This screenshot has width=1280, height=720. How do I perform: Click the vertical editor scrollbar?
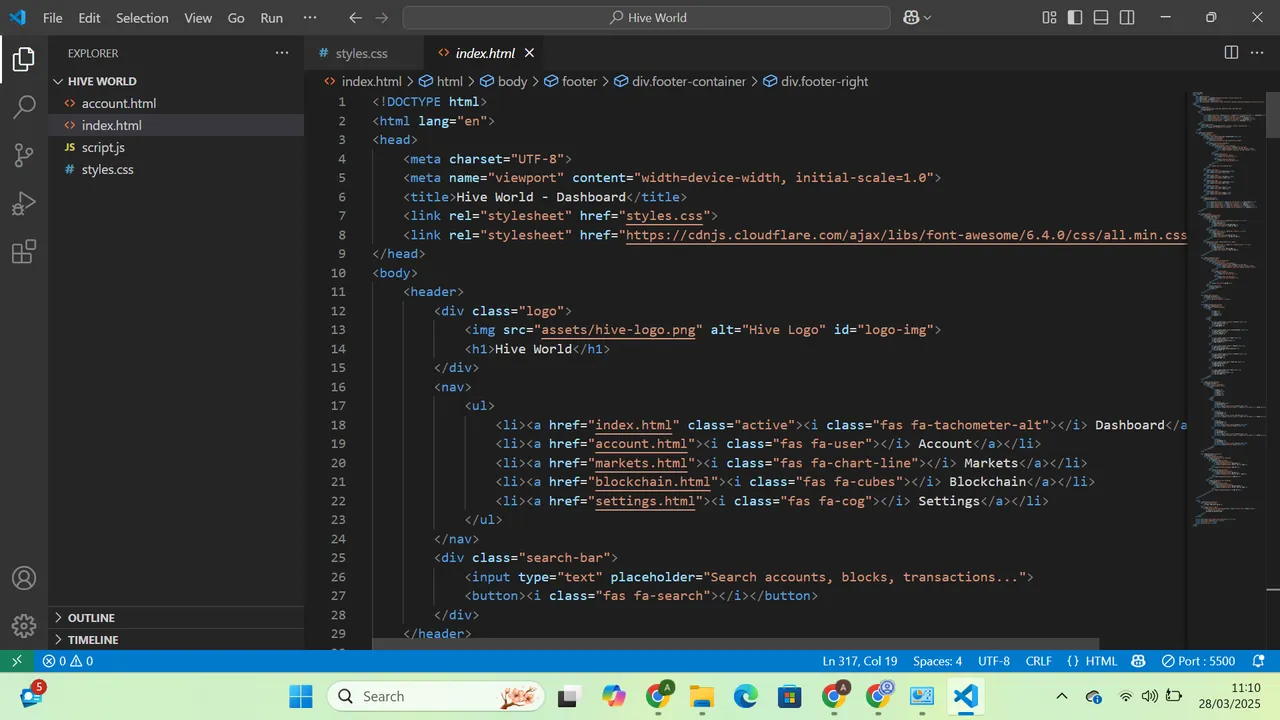click(x=1273, y=115)
